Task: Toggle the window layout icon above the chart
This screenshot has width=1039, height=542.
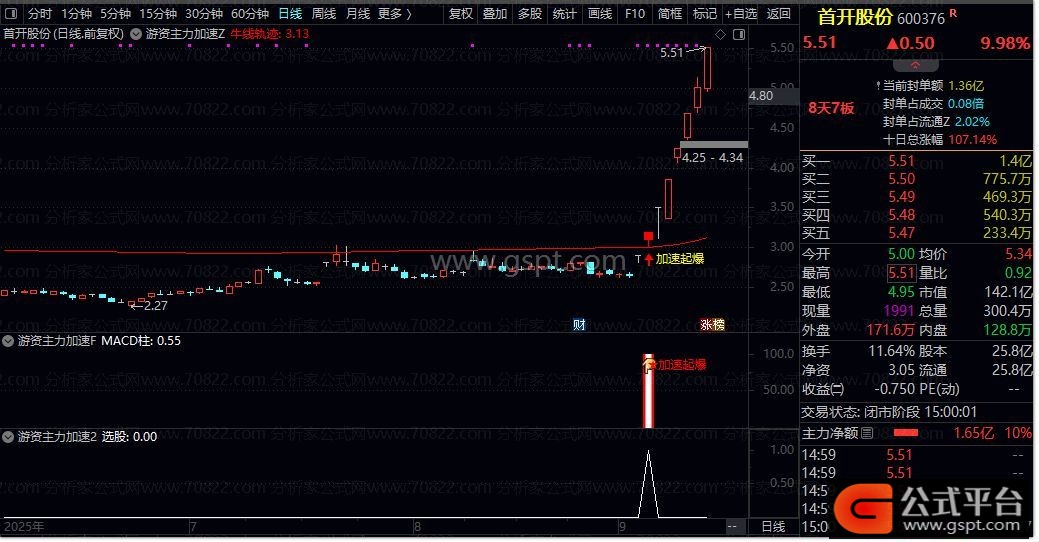Action: [739, 34]
